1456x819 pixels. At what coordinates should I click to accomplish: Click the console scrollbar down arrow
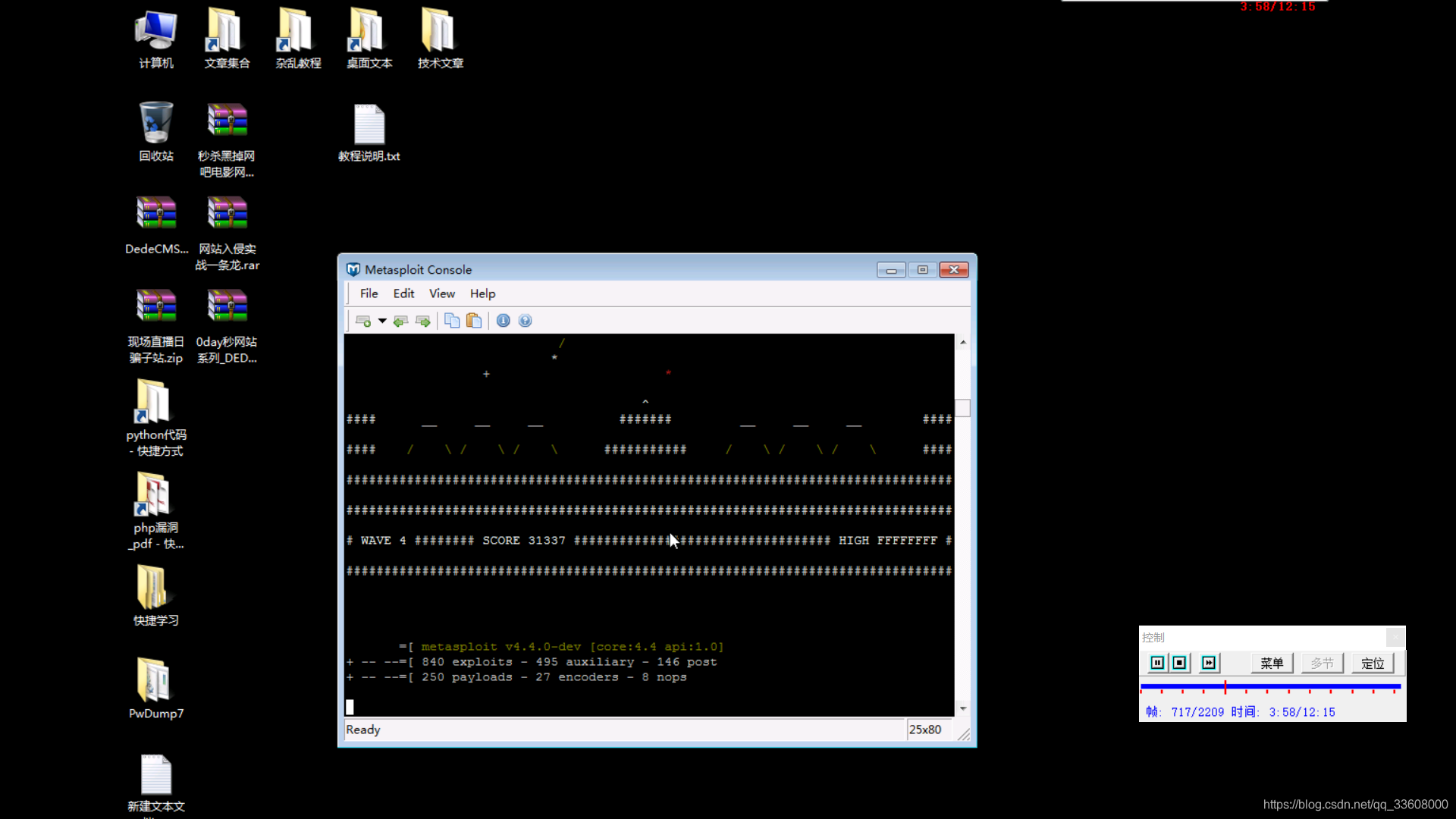tap(963, 708)
